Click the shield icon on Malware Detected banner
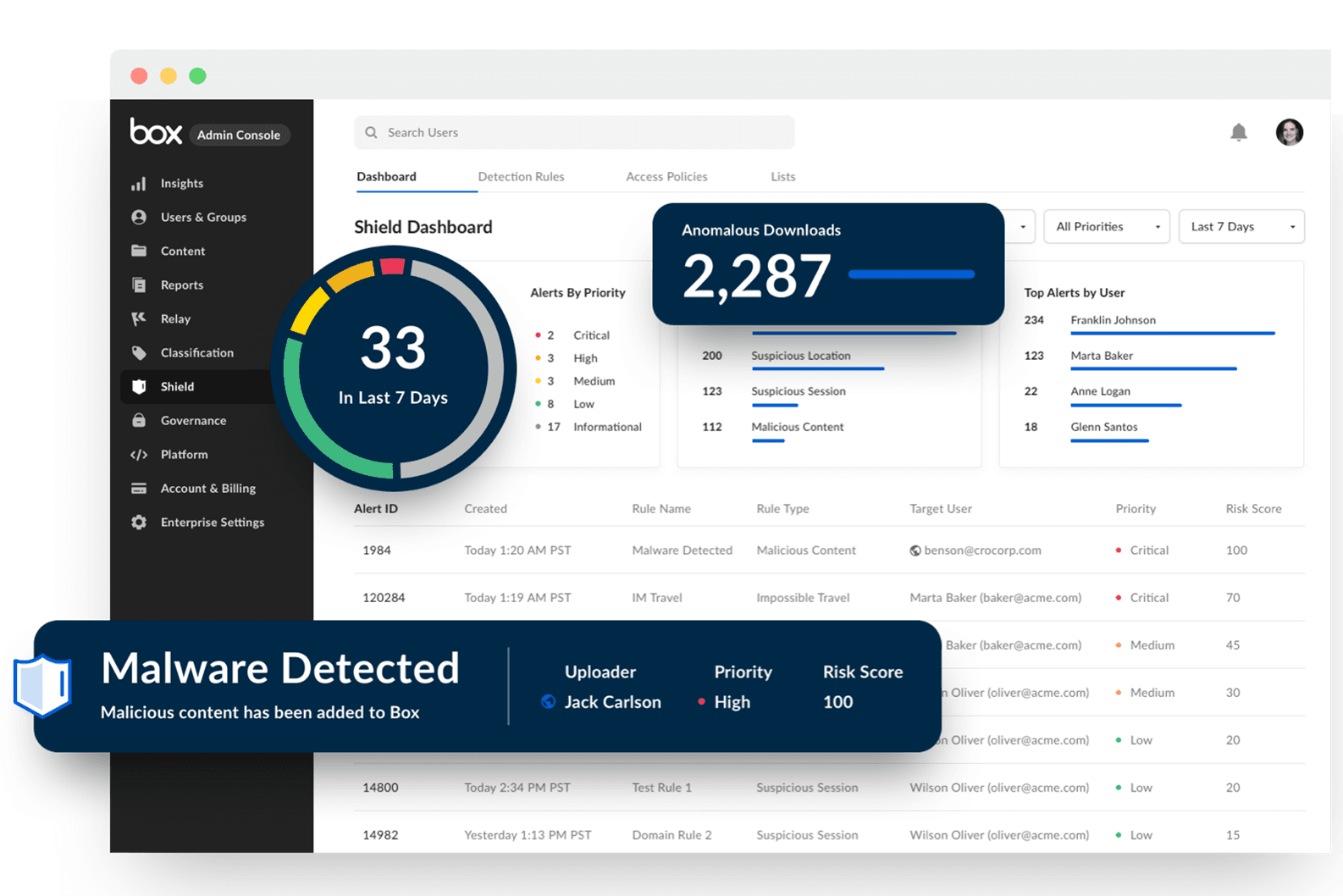1343x896 pixels. (42, 686)
